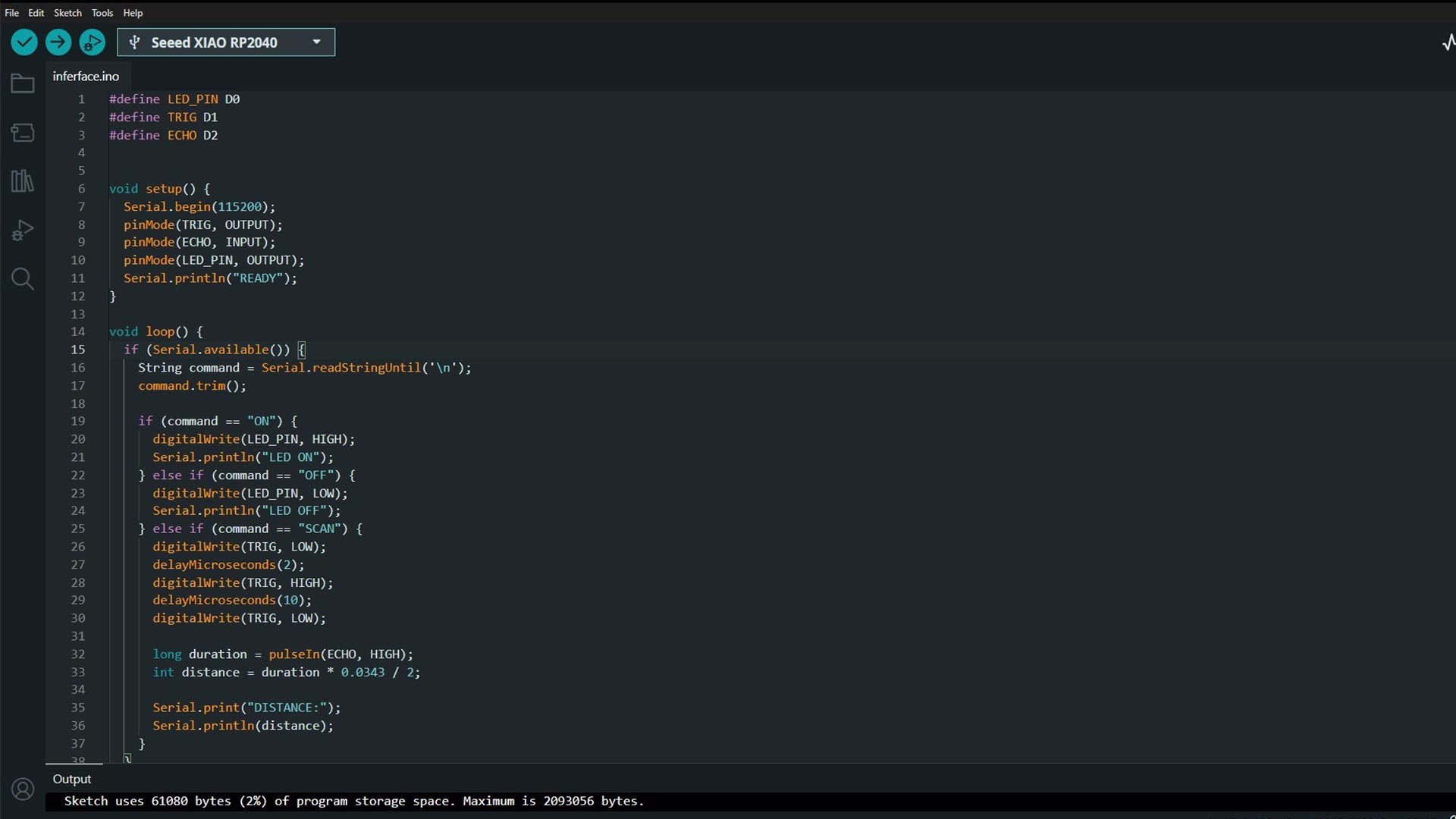1456x819 pixels.
Task: Click the 'void loop() {' line
Action: [156, 331]
